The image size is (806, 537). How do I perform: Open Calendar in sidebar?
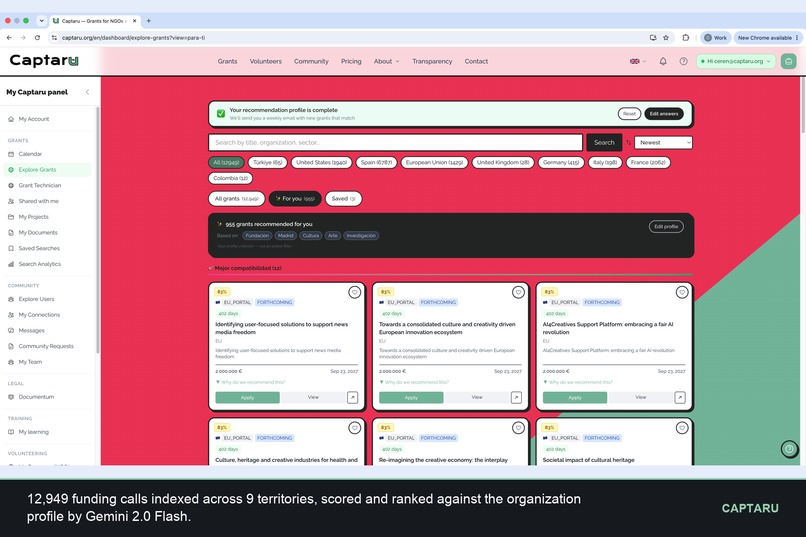click(x=47, y=154)
